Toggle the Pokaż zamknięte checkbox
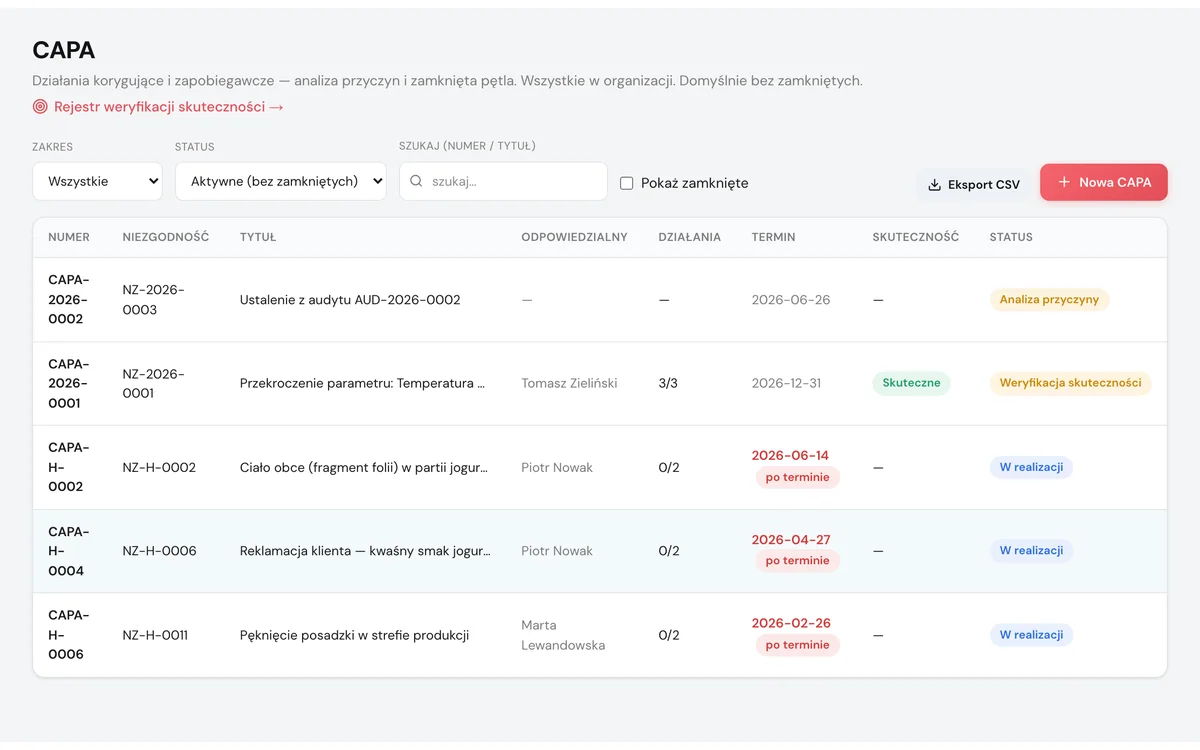Image resolution: width=1200 pixels, height=750 pixels. [x=627, y=183]
